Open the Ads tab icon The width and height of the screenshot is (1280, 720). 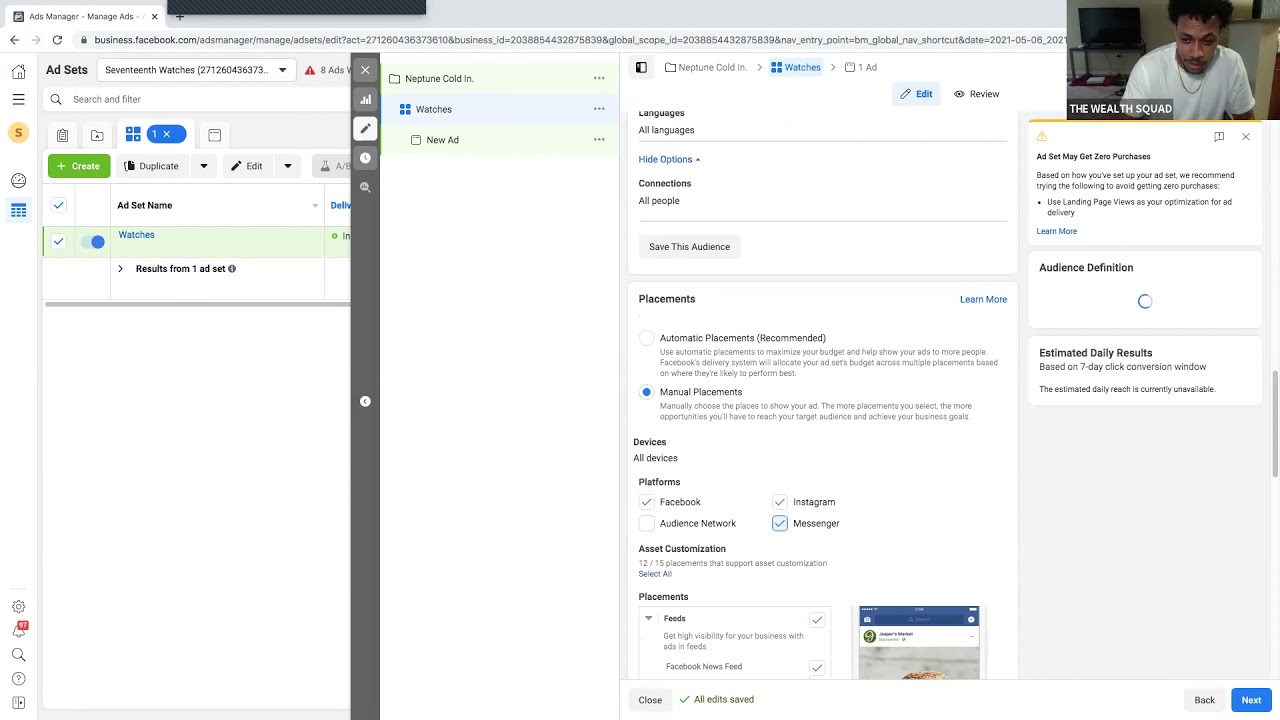coord(214,135)
